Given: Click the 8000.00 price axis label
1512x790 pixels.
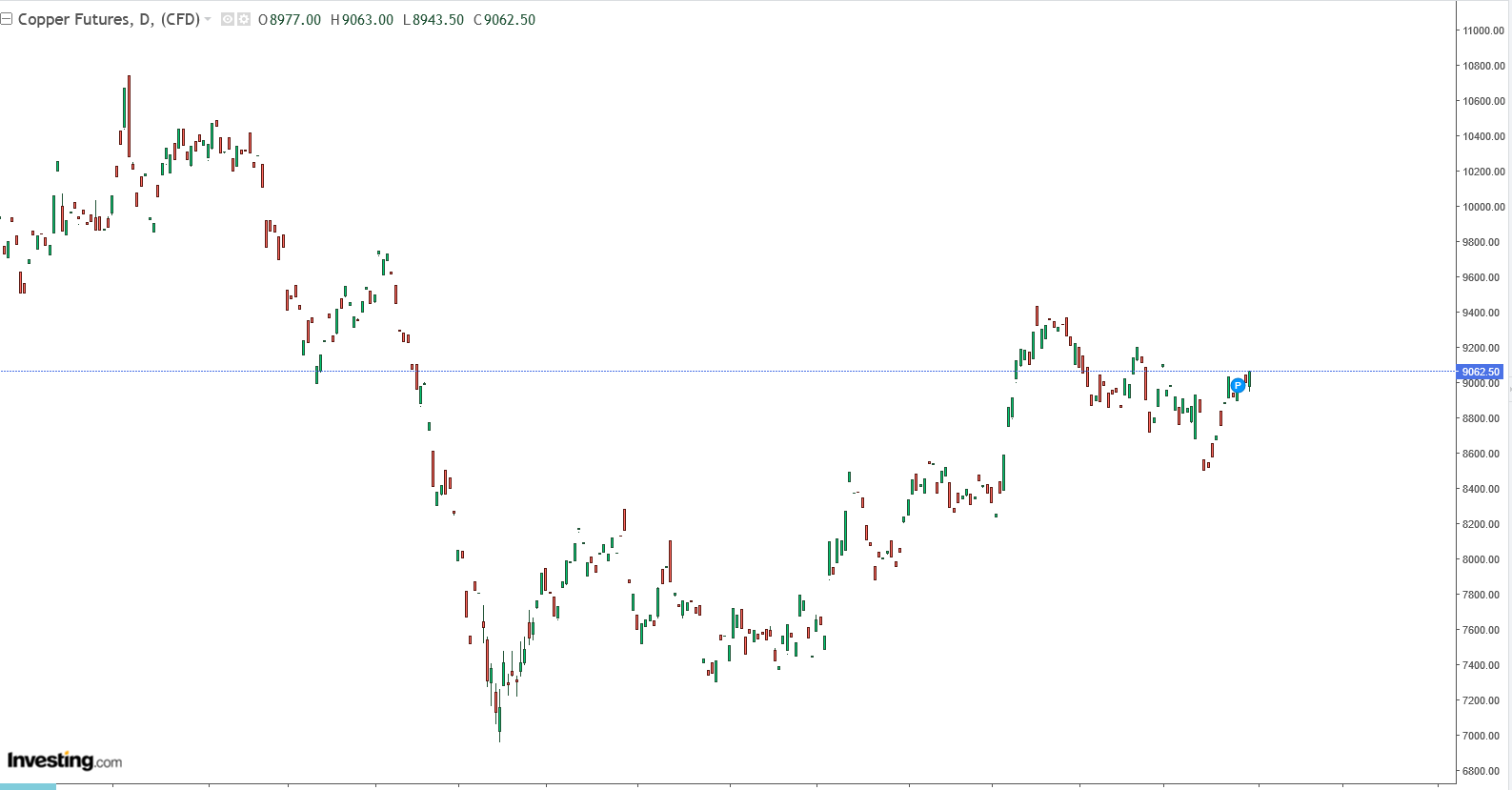Looking at the screenshot, I should coord(1483,559).
